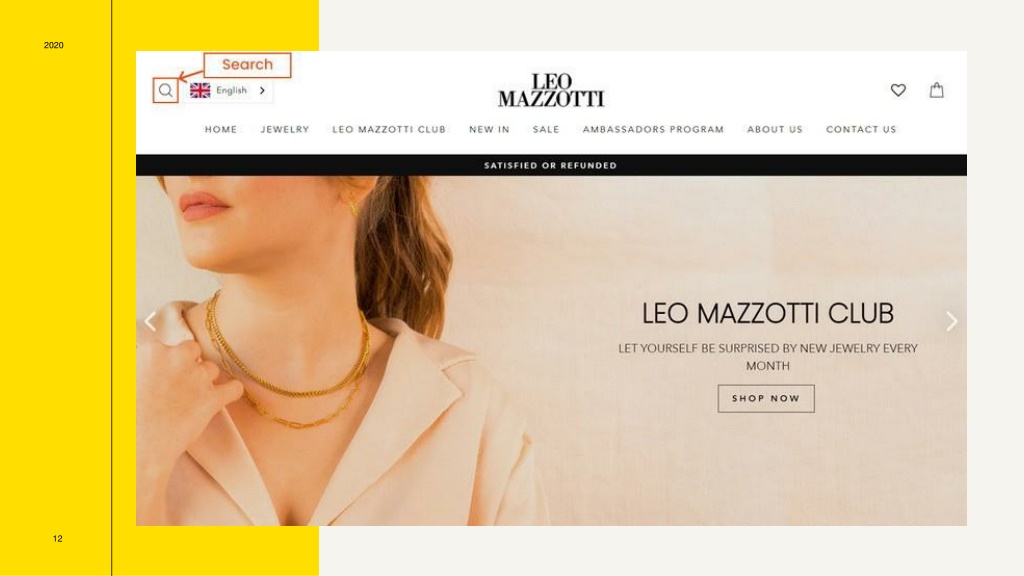Open the About Us page
This screenshot has height=576, width=1024.
click(775, 129)
